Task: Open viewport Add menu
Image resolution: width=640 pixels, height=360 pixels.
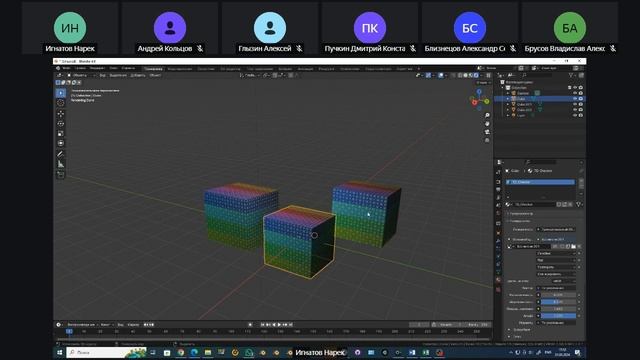Action: coord(138,75)
